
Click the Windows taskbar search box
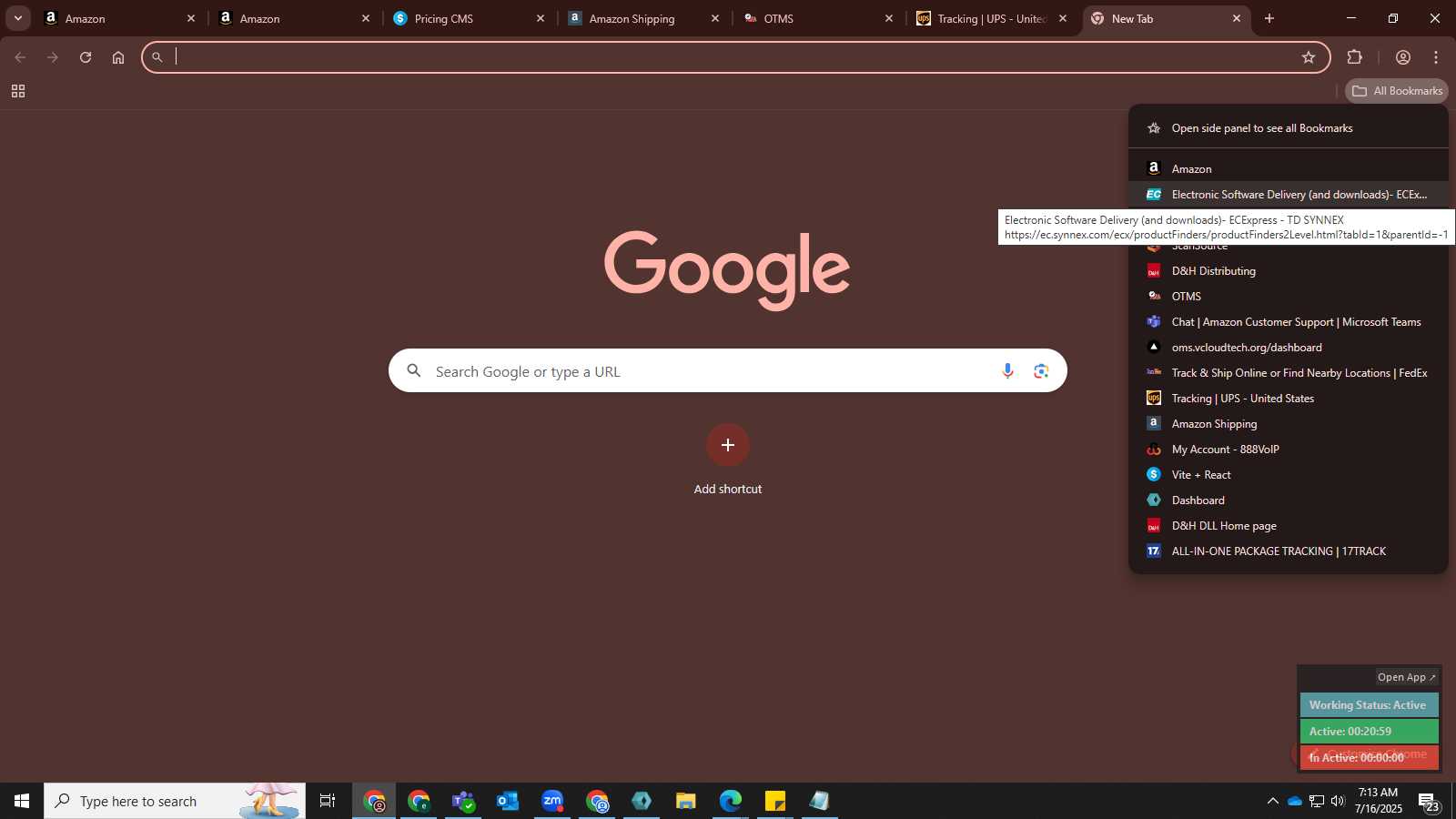tap(175, 801)
